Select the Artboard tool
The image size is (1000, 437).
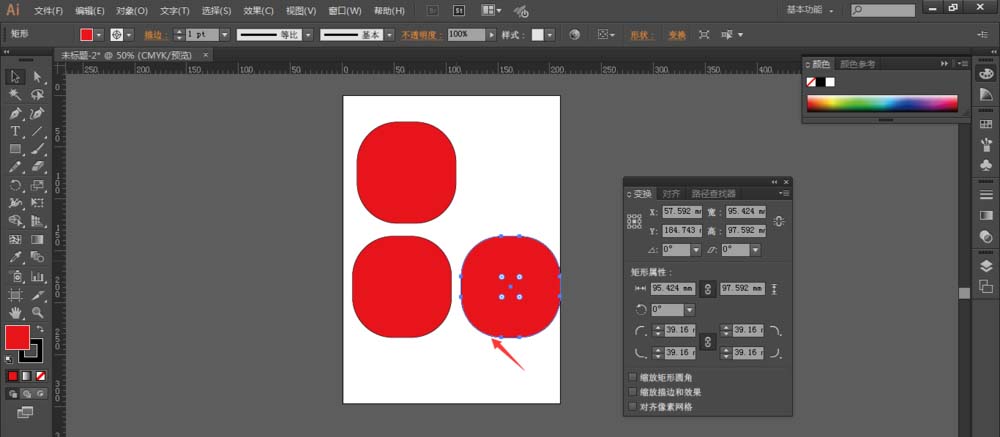(15, 295)
